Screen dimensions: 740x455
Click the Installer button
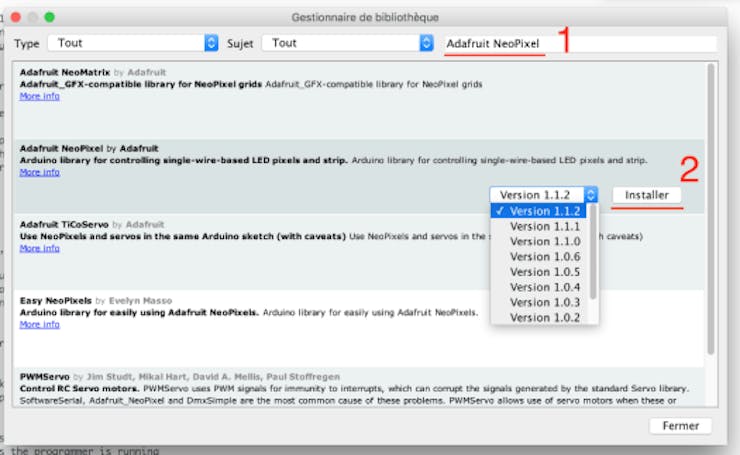(x=647, y=195)
